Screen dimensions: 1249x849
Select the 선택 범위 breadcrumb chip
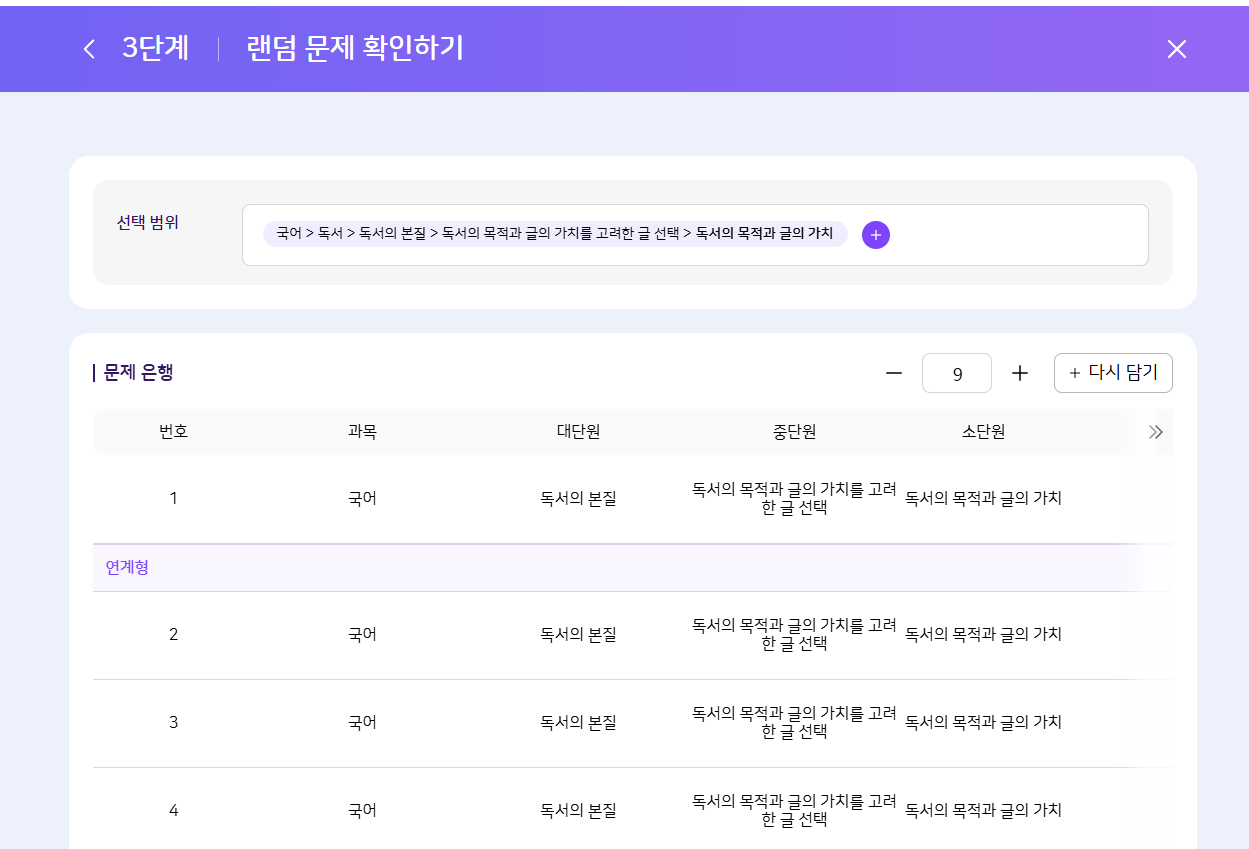point(555,234)
